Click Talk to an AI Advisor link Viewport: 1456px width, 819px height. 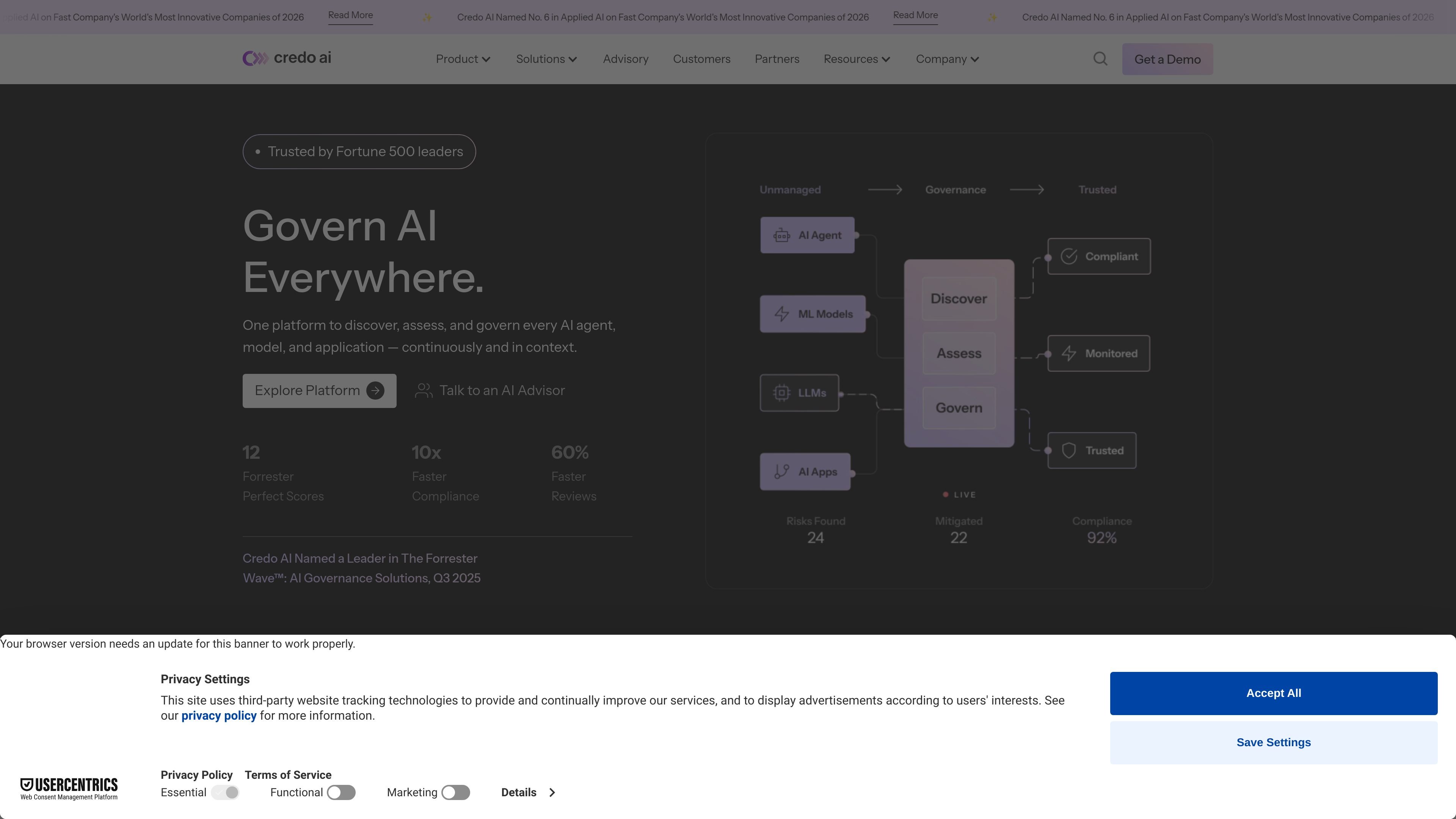[490, 391]
